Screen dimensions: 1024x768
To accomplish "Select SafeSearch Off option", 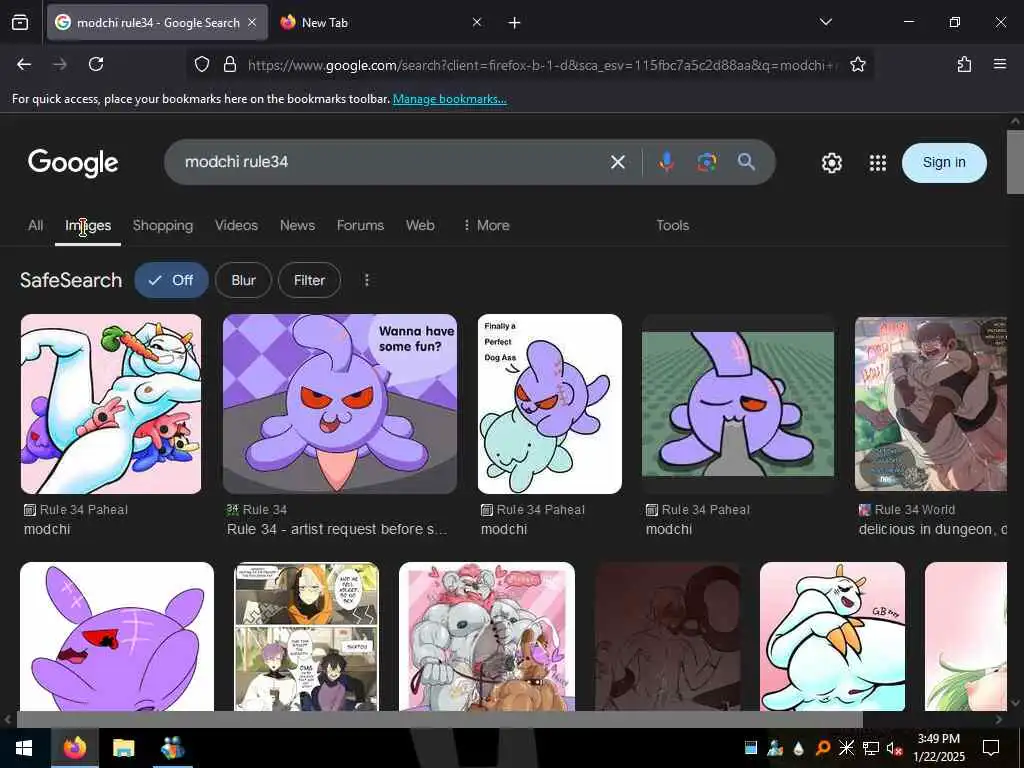I will click(x=172, y=280).
